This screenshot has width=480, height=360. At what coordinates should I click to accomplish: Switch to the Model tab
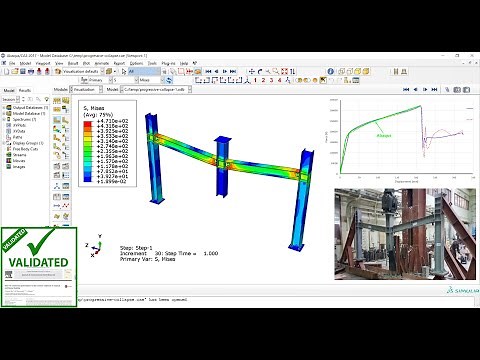(x=9, y=90)
